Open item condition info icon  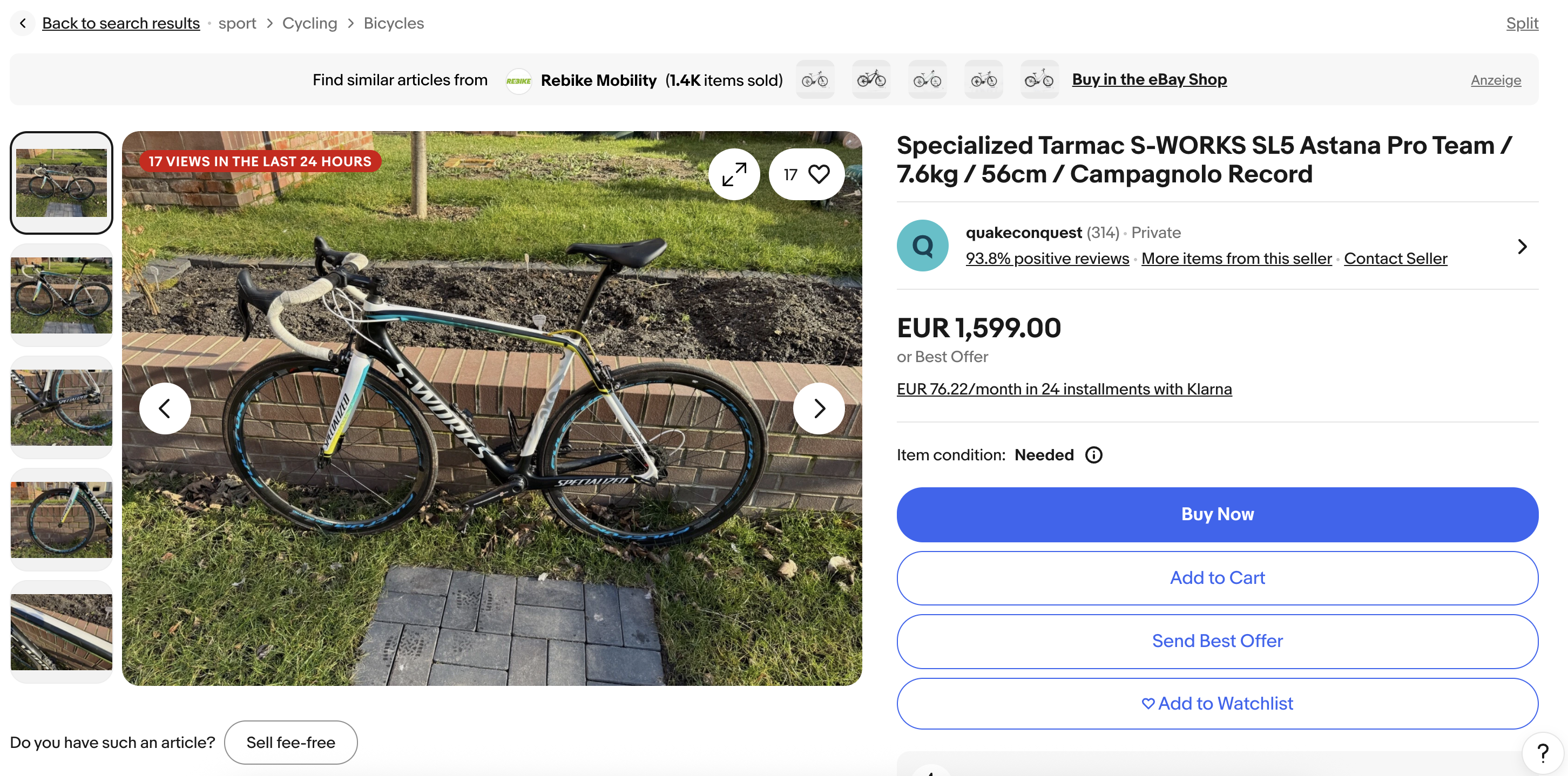coord(1093,455)
